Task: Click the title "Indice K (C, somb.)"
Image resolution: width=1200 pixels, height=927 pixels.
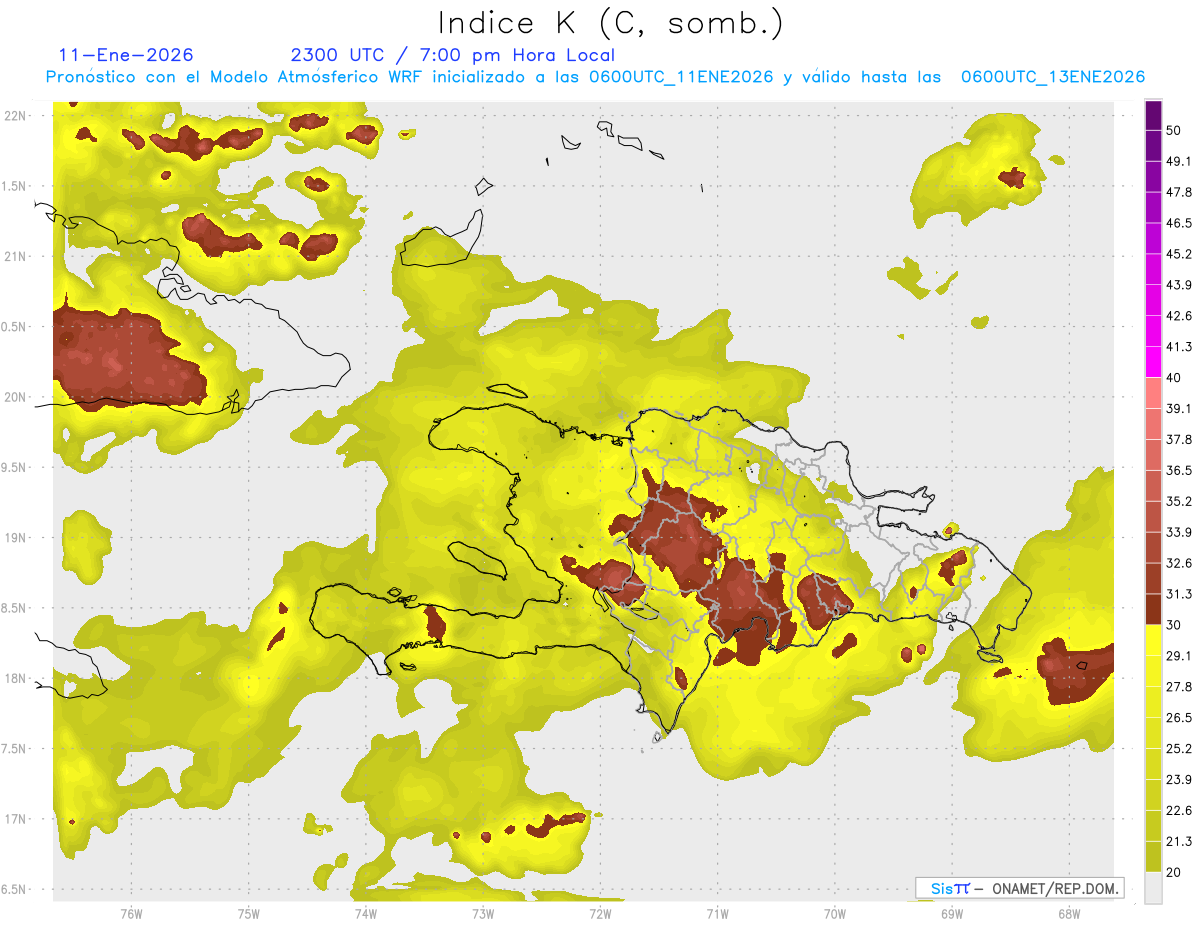Action: click(611, 23)
